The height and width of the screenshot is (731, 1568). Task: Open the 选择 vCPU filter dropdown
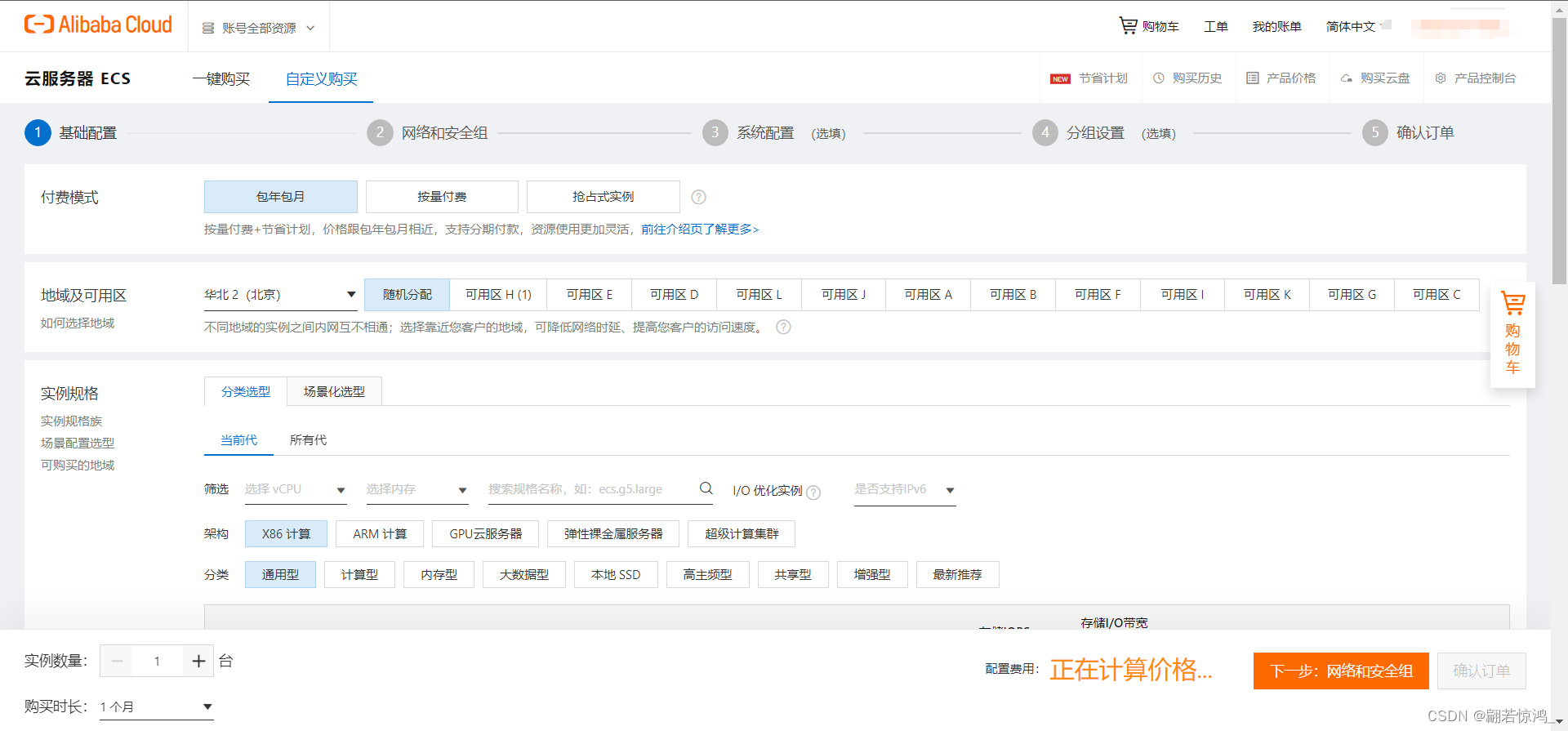296,489
